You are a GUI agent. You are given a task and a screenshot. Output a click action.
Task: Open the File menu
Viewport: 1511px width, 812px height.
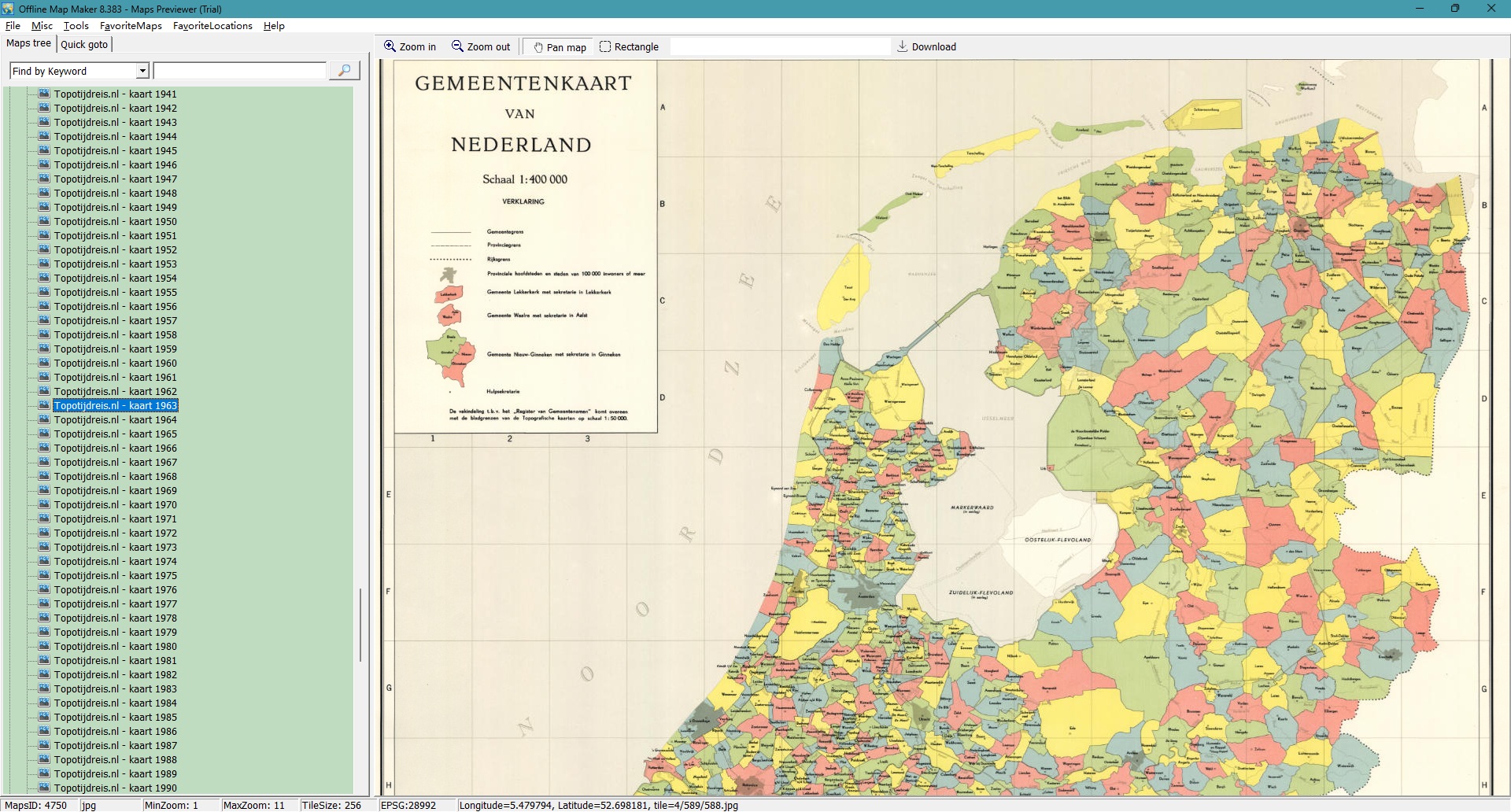13,26
